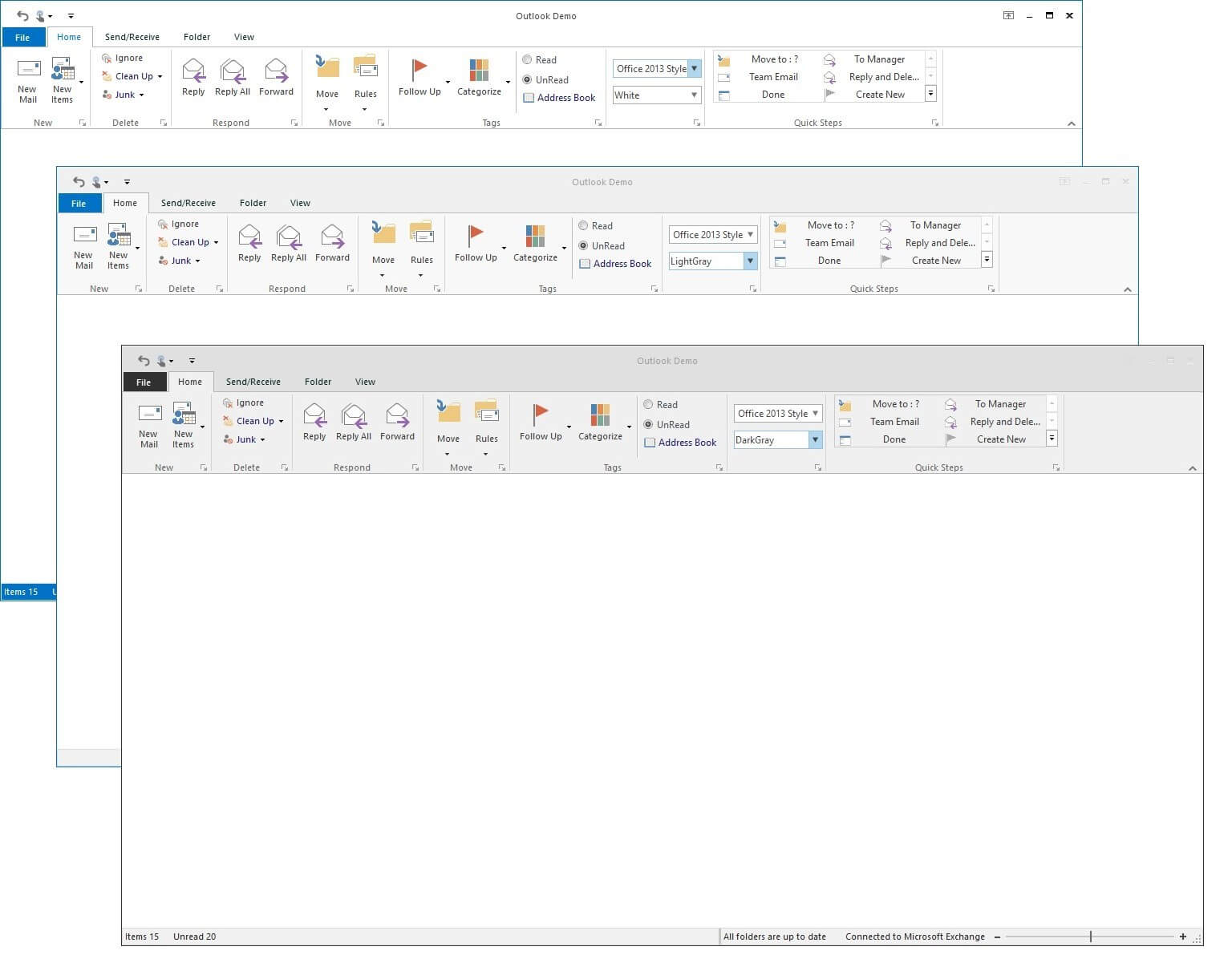This screenshot has height=971, width=1232.
Task: Open Respond group dialog launcher in DarkGray window
Action: 415,468
